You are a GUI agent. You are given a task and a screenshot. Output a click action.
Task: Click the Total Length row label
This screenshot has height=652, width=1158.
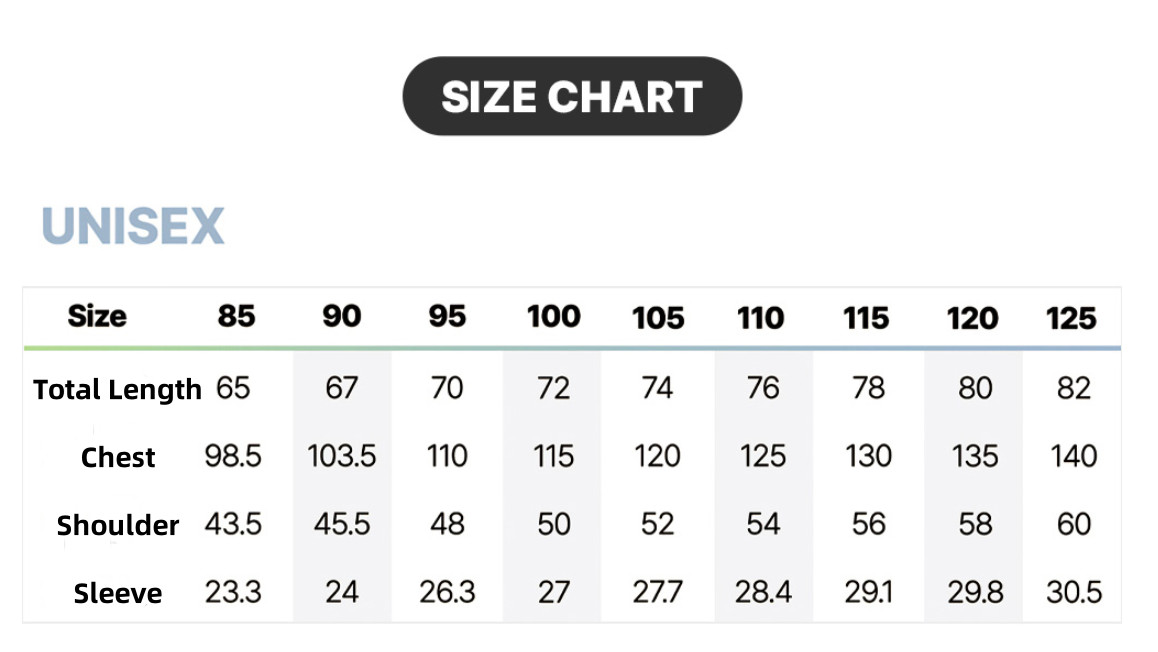tap(117, 389)
